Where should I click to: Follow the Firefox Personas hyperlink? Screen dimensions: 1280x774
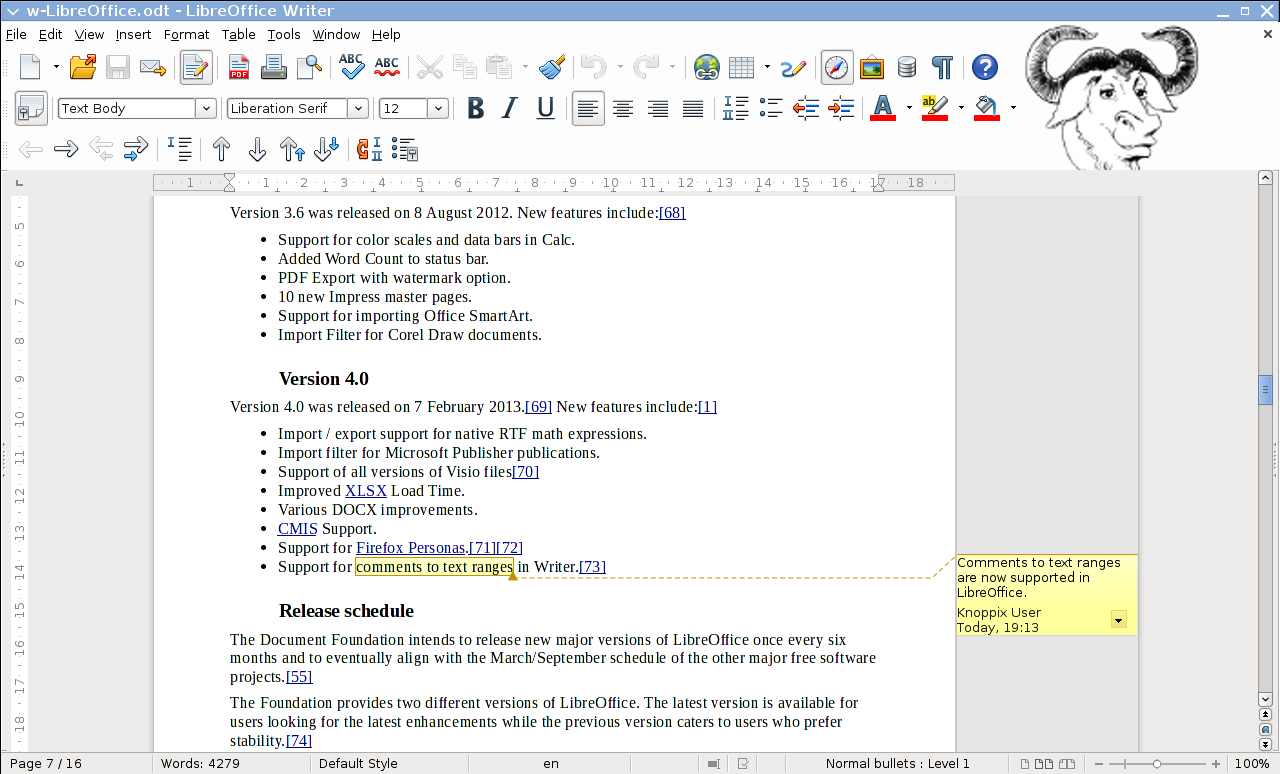[x=411, y=548]
